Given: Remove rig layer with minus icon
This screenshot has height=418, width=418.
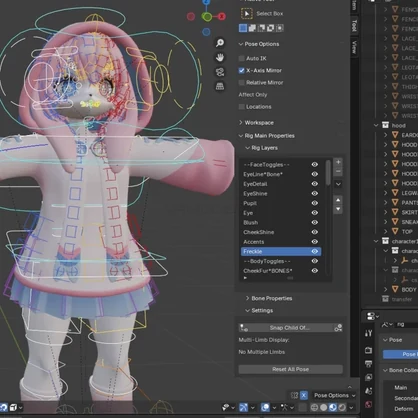Looking at the screenshot, I should pyautogui.click(x=338, y=171).
